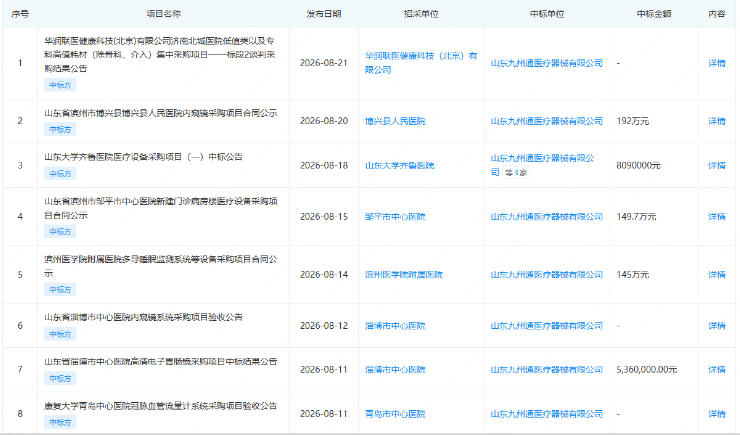Screen dimensions: 740x435
Task: Click 中标方 tag under 邹平市中心医院 project
Action: click(60, 232)
